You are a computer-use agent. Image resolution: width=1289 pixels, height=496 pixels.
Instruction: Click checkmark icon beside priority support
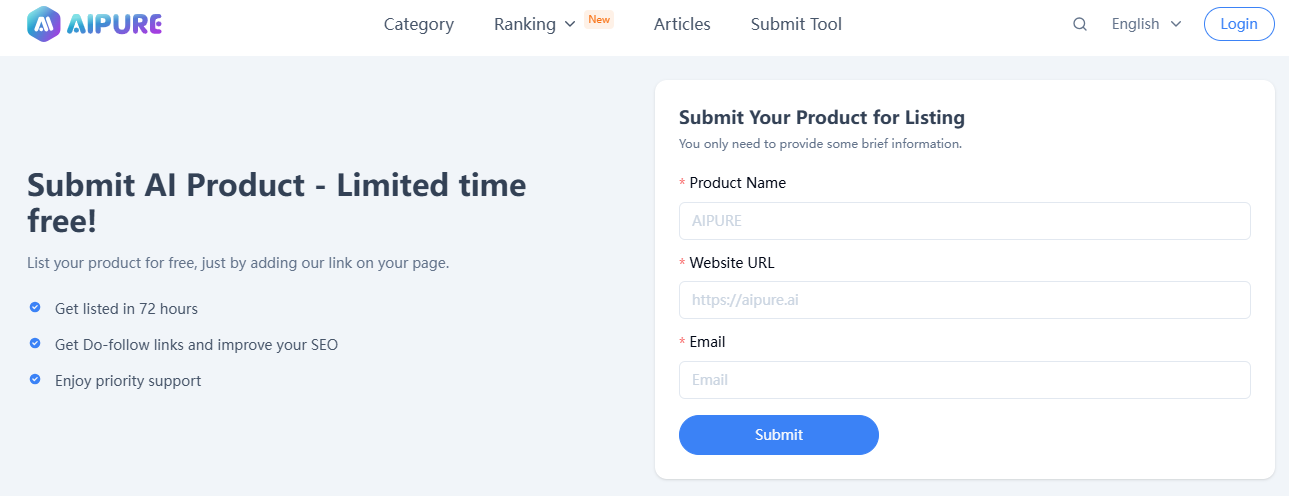(x=35, y=380)
